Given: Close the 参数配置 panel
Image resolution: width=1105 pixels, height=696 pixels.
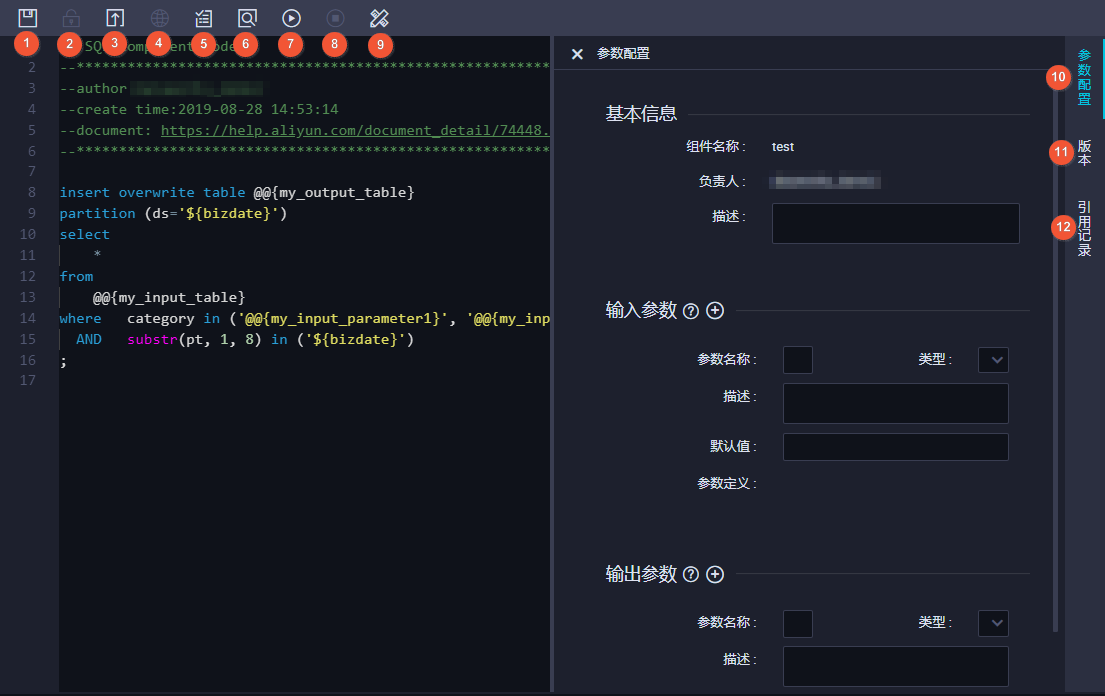Looking at the screenshot, I should pos(577,54).
